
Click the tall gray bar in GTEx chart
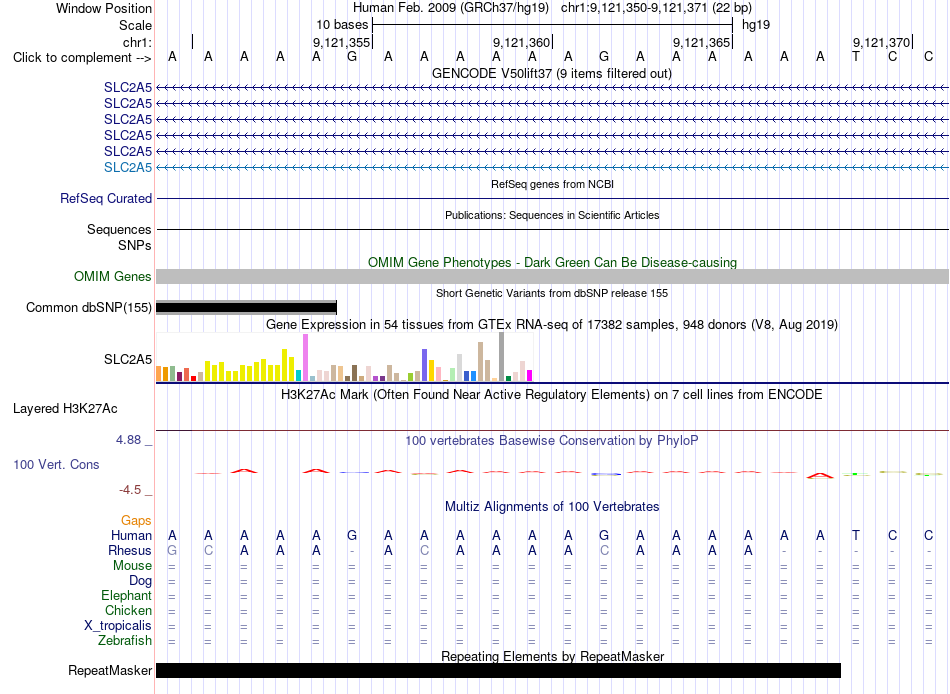pyautogui.click(x=502, y=357)
